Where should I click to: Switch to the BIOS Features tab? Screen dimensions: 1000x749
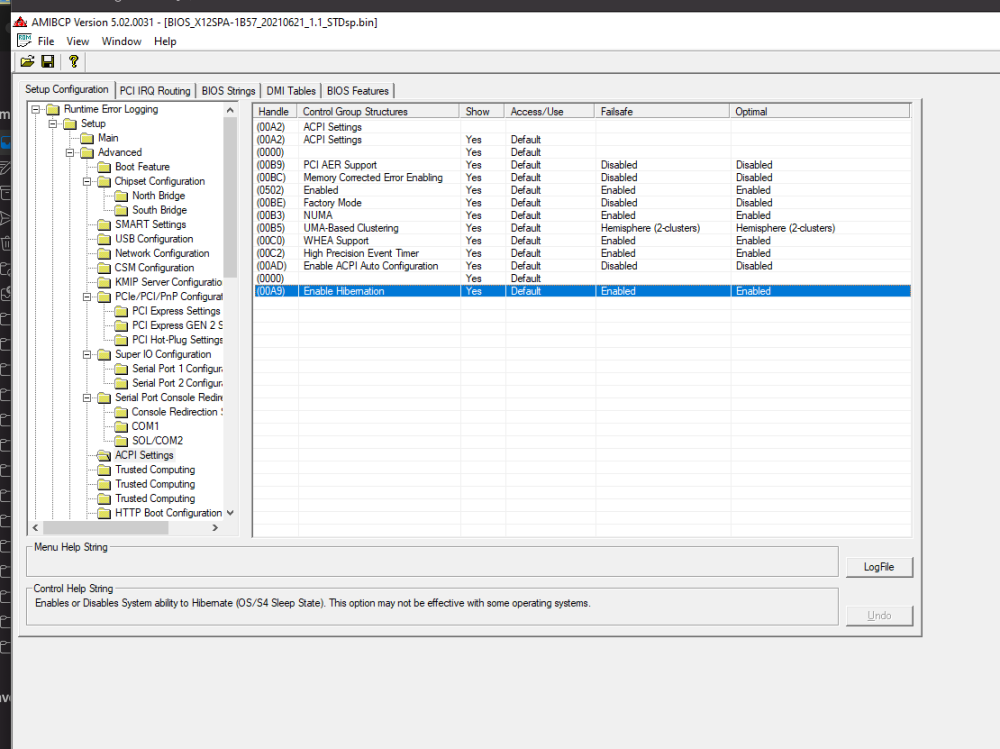[x=358, y=91]
